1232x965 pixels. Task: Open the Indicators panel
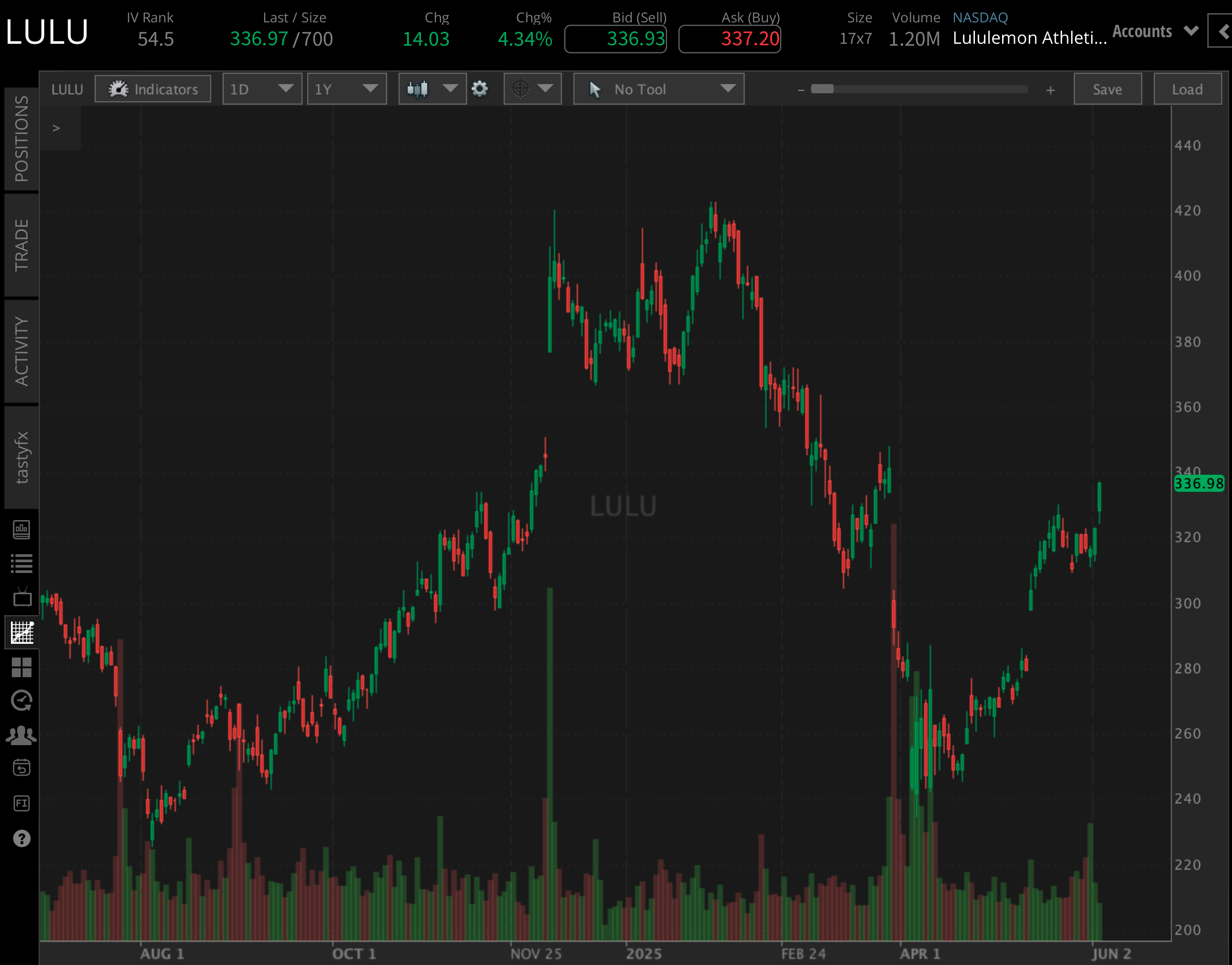(x=153, y=89)
